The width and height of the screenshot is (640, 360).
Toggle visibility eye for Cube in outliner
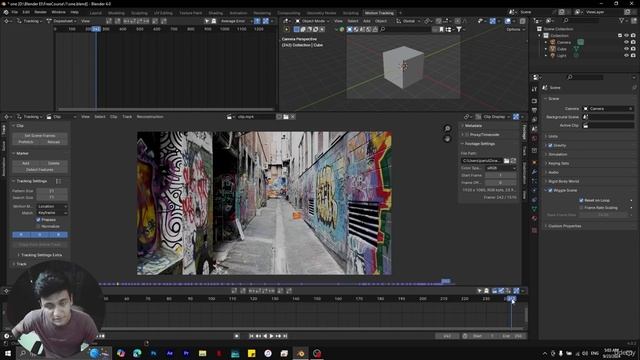click(x=626, y=49)
